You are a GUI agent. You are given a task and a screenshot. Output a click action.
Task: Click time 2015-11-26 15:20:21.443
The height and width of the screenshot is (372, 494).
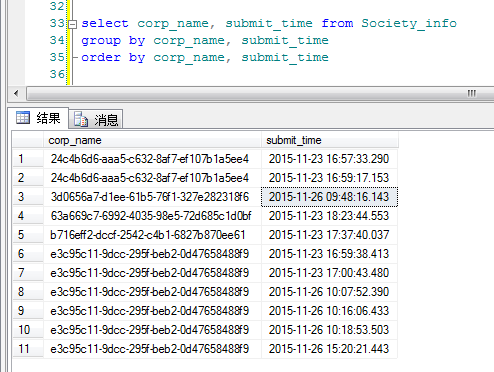coord(330,349)
